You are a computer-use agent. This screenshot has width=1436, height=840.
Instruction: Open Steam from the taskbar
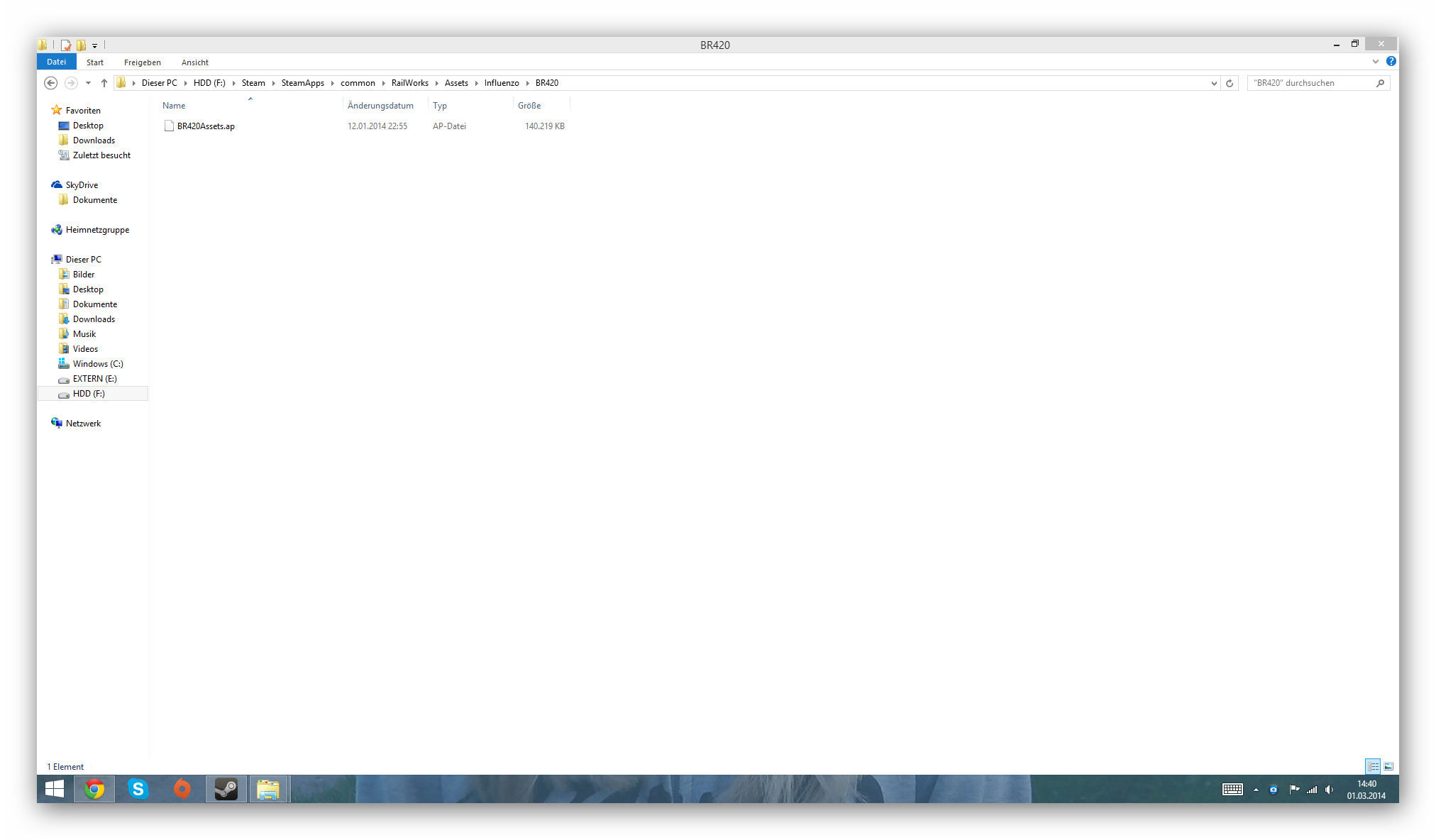pyautogui.click(x=226, y=789)
